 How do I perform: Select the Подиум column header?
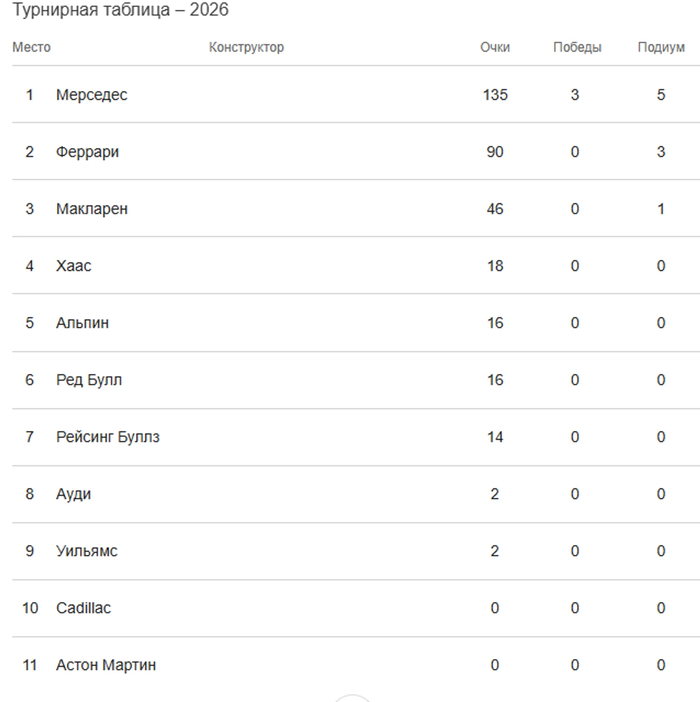coord(661,47)
